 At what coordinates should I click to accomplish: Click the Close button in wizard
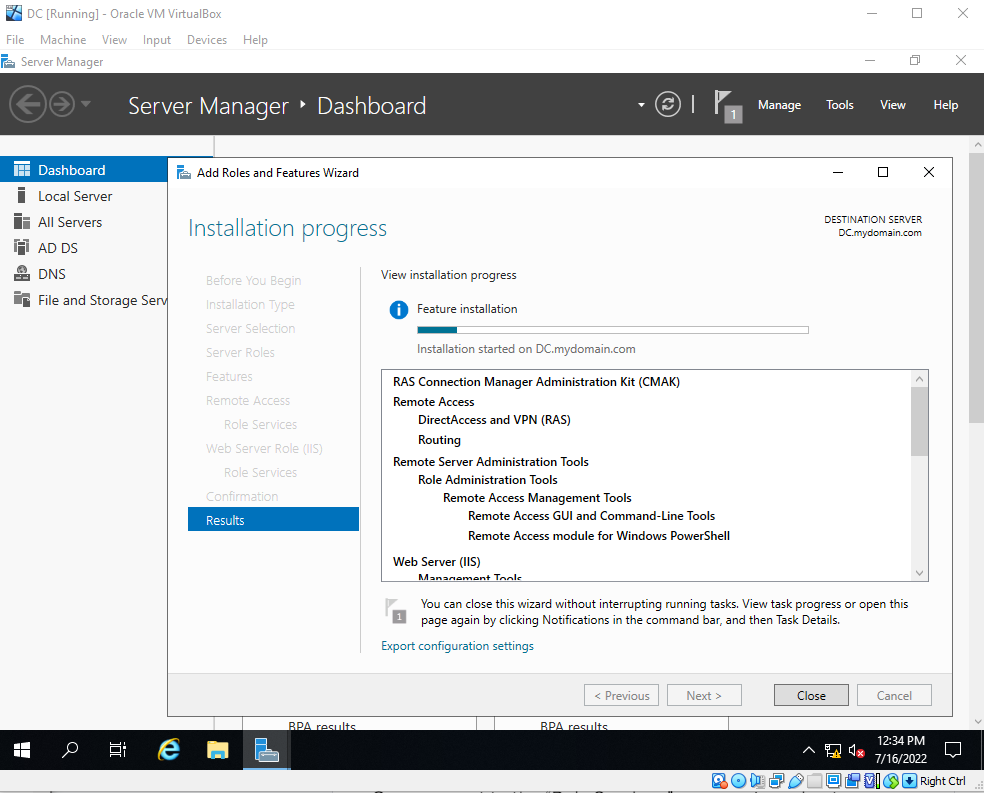pos(811,695)
